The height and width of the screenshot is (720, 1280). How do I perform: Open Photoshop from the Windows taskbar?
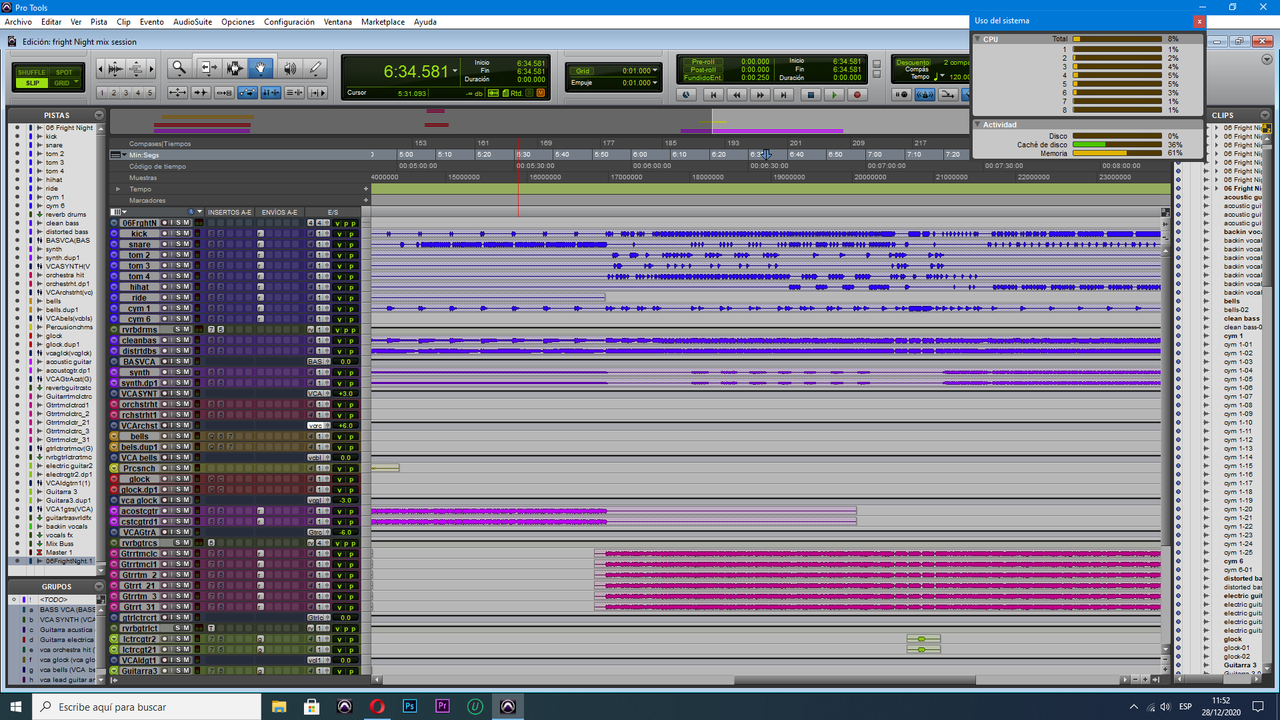(x=409, y=707)
